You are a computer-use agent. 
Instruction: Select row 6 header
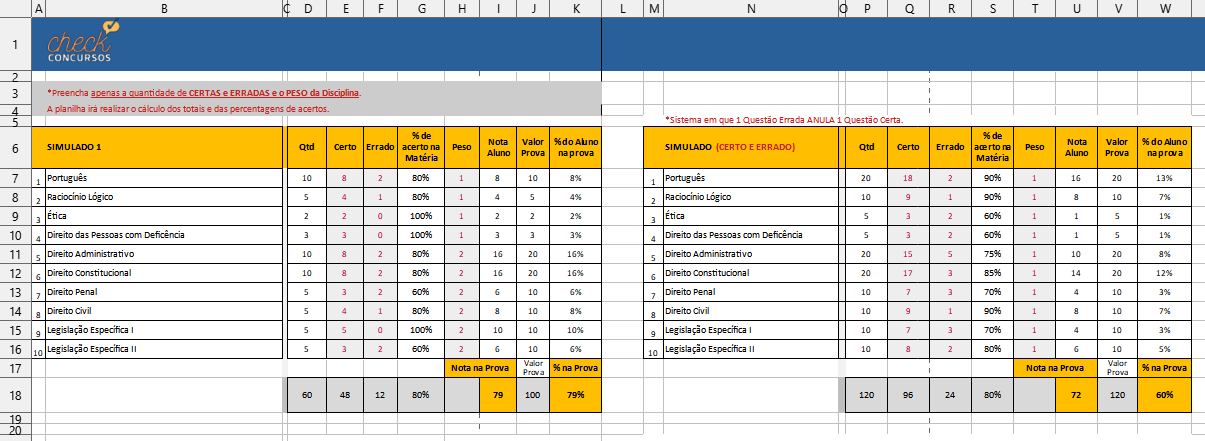15,147
